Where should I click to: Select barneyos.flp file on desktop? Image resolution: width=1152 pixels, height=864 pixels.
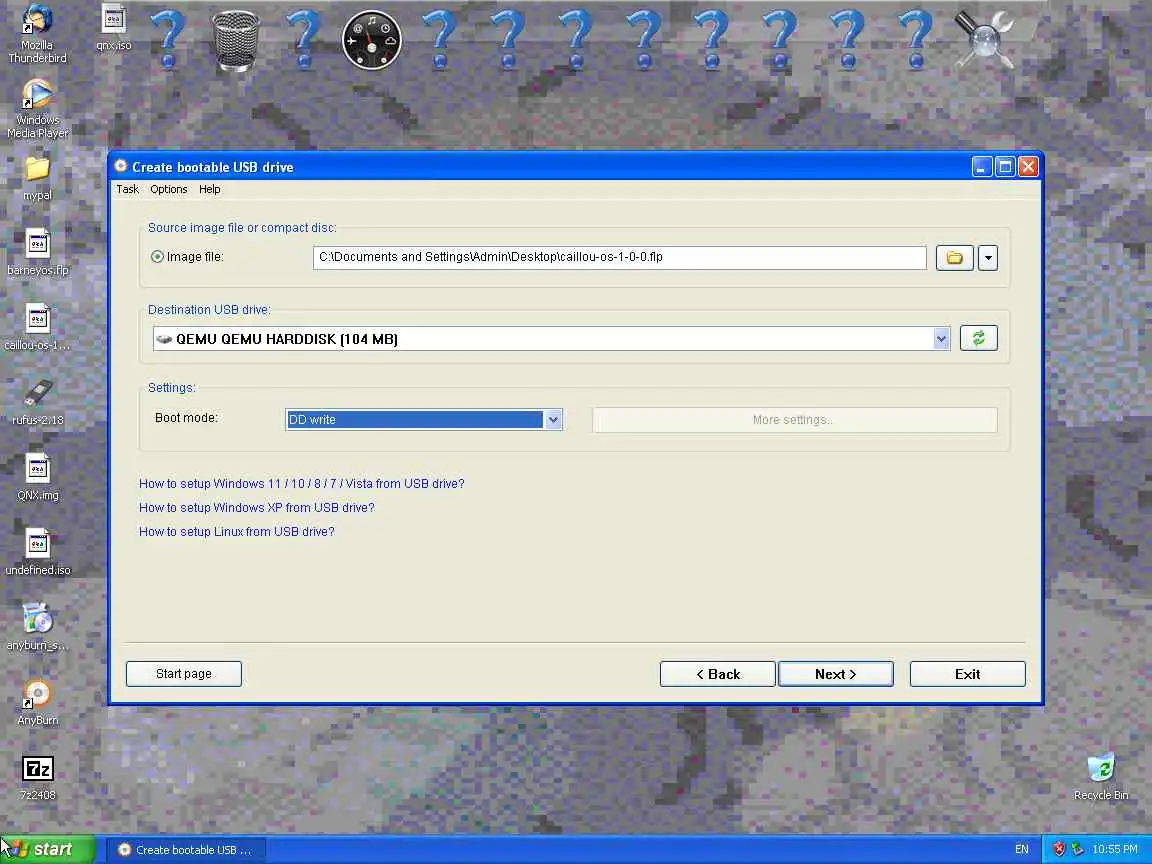pos(37,252)
